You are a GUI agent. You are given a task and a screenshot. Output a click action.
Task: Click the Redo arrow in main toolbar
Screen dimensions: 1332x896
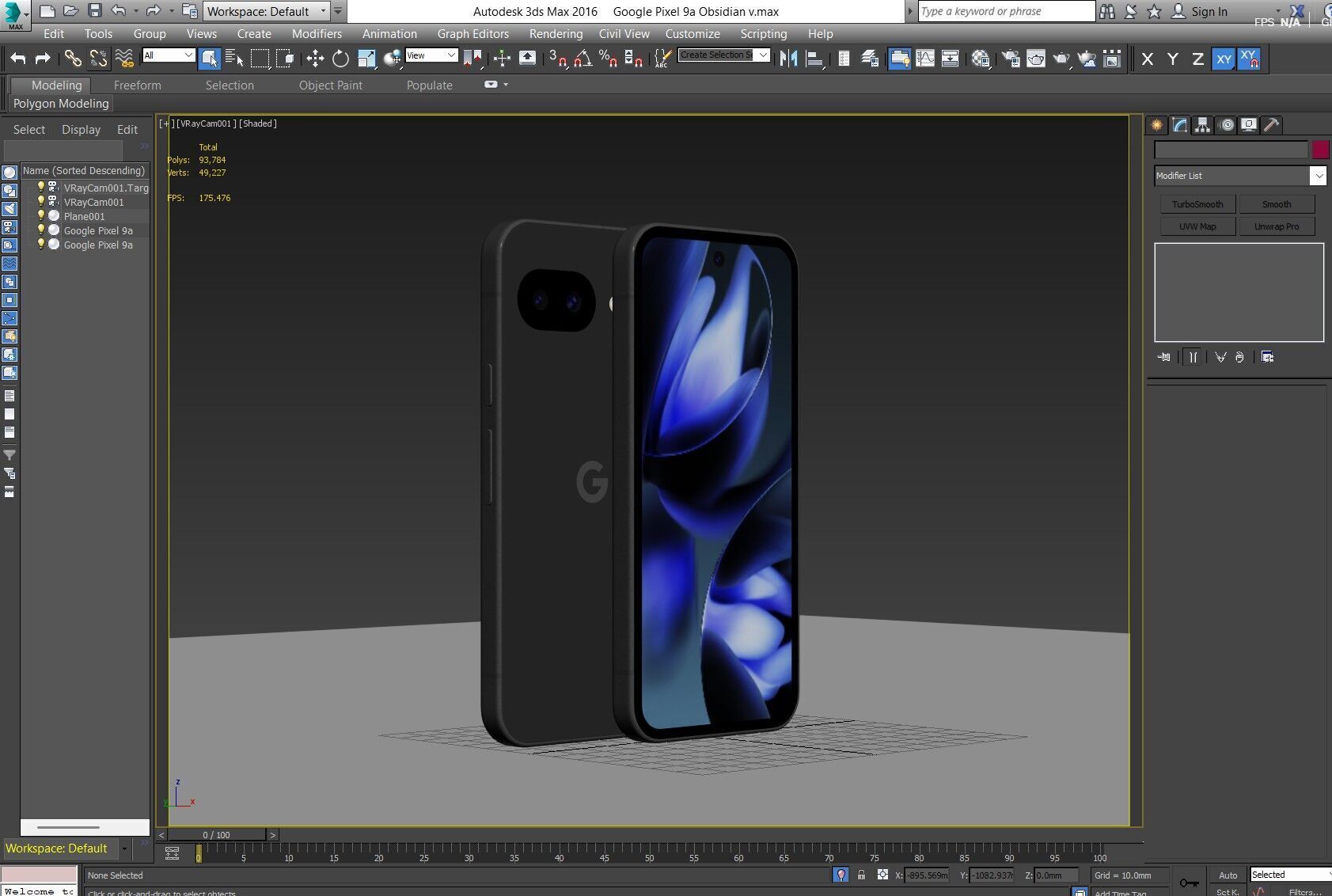(43, 59)
